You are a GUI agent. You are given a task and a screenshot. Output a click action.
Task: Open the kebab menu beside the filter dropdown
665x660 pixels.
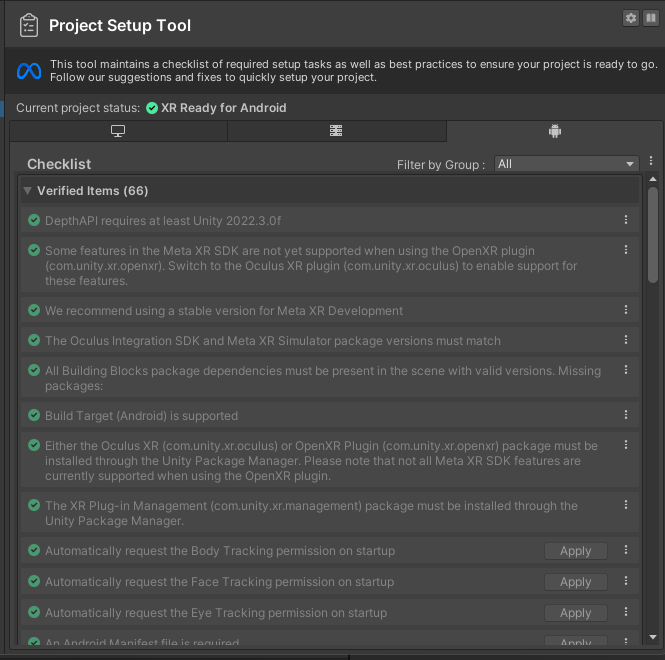(x=651, y=162)
